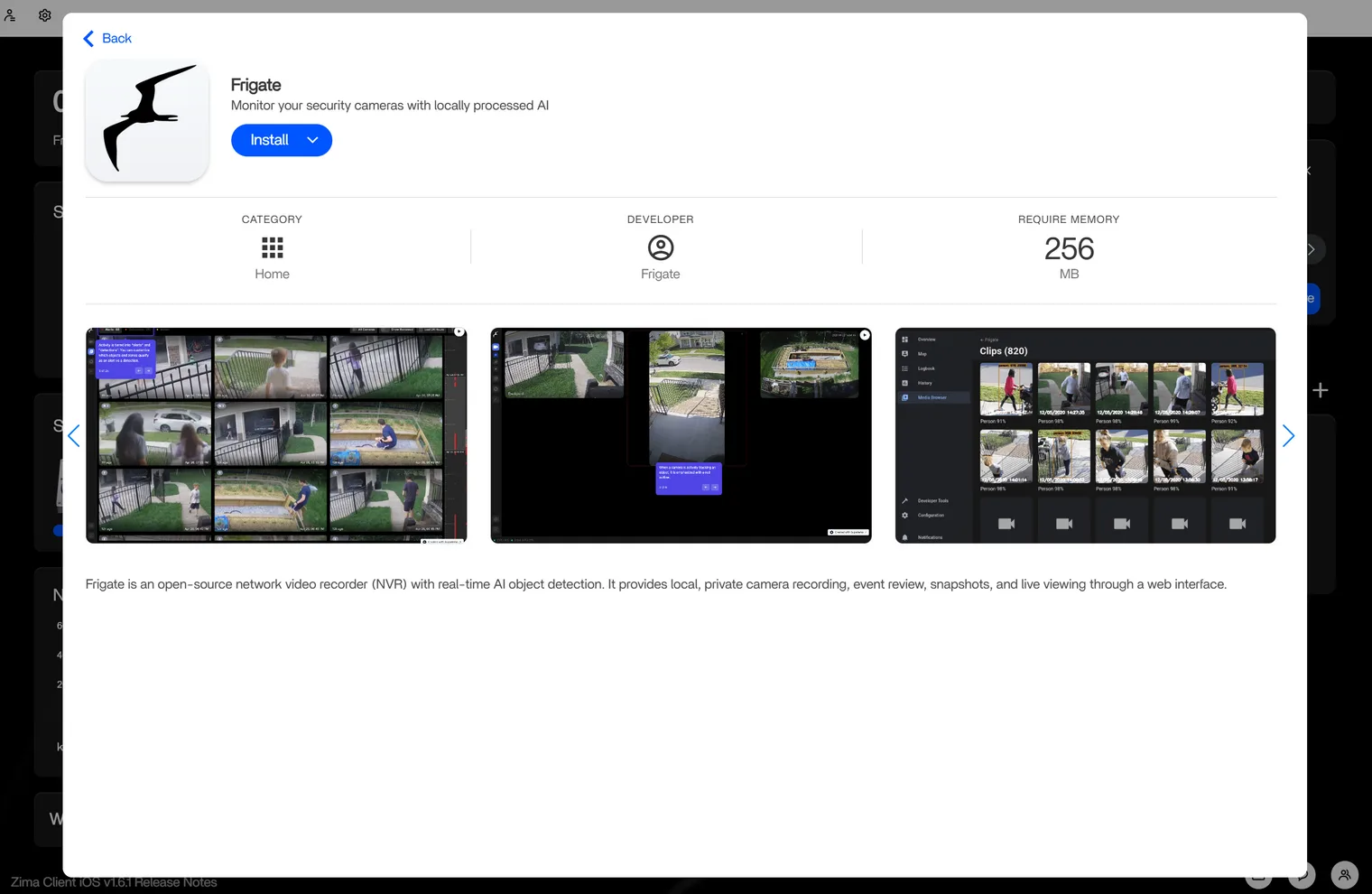Viewport: 1372px width, 894px height.
Task: Show next screenshot with right arrow
Action: point(1288,436)
